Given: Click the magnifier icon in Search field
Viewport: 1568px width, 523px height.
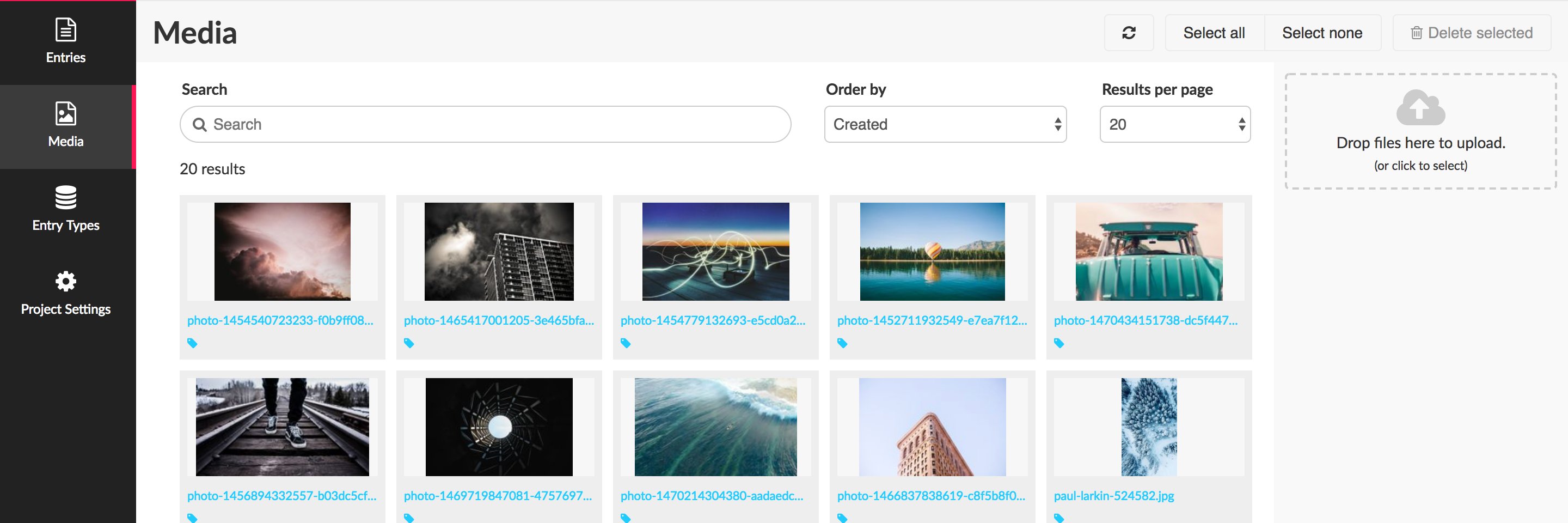Looking at the screenshot, I should pos(200,125).
